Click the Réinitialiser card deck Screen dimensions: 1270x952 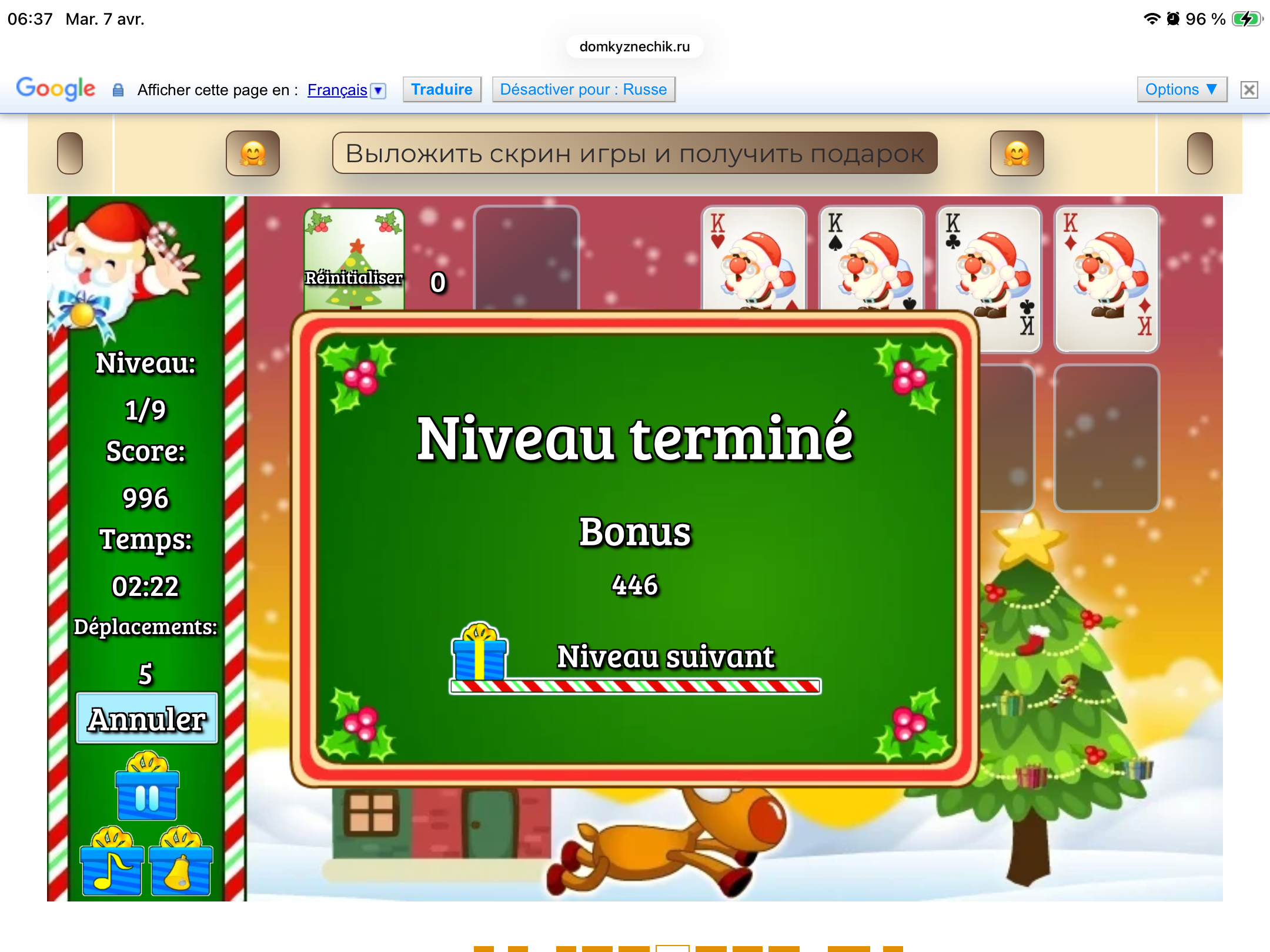pos(354,259)
